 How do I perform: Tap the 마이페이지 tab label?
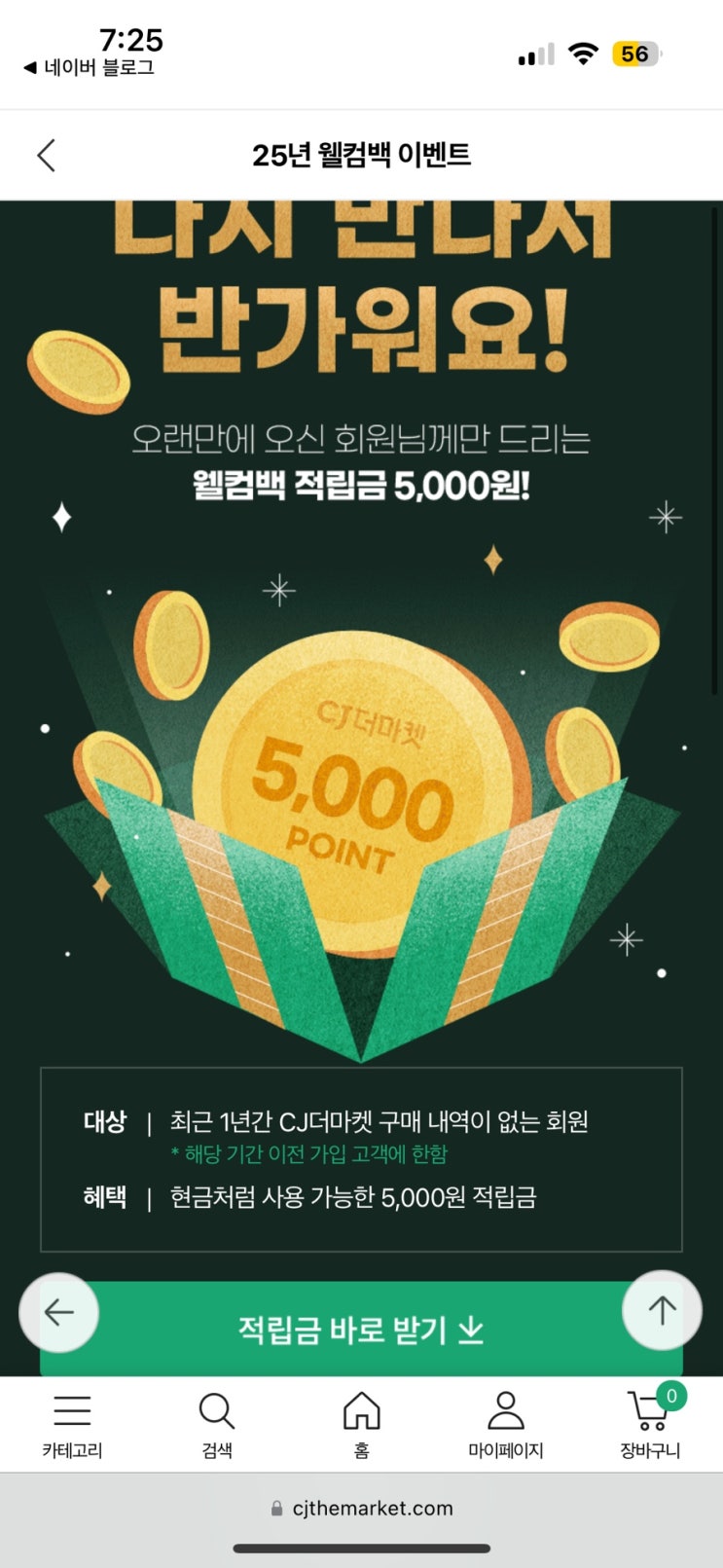coord(506,1450)
